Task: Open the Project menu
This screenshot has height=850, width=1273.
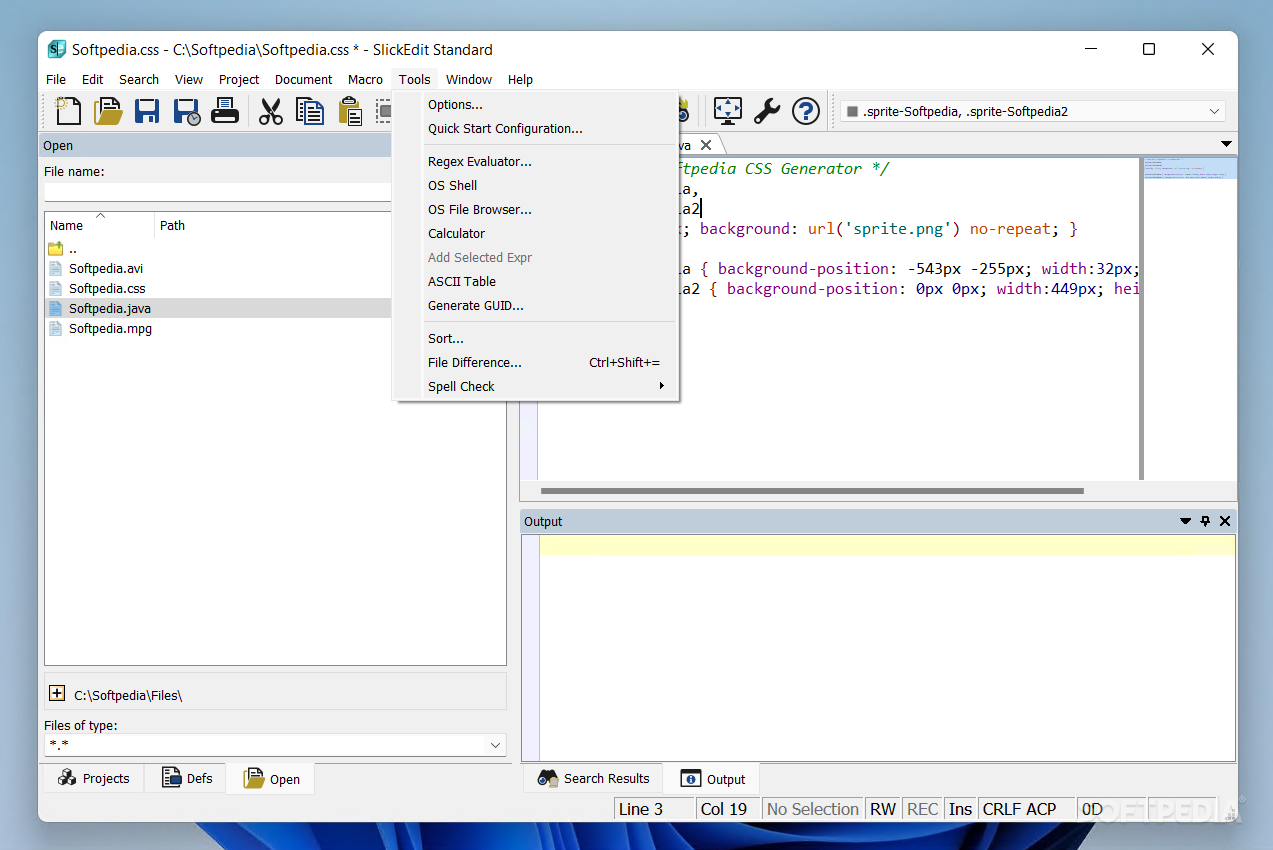Action: point(239,79)
